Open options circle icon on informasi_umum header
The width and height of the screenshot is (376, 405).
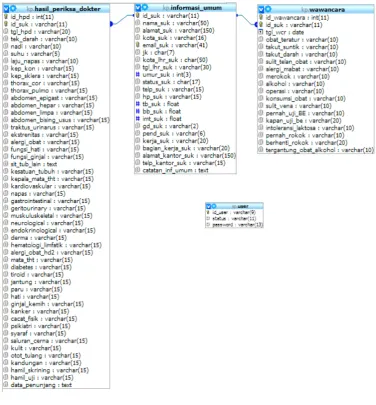tap(145, 7)
